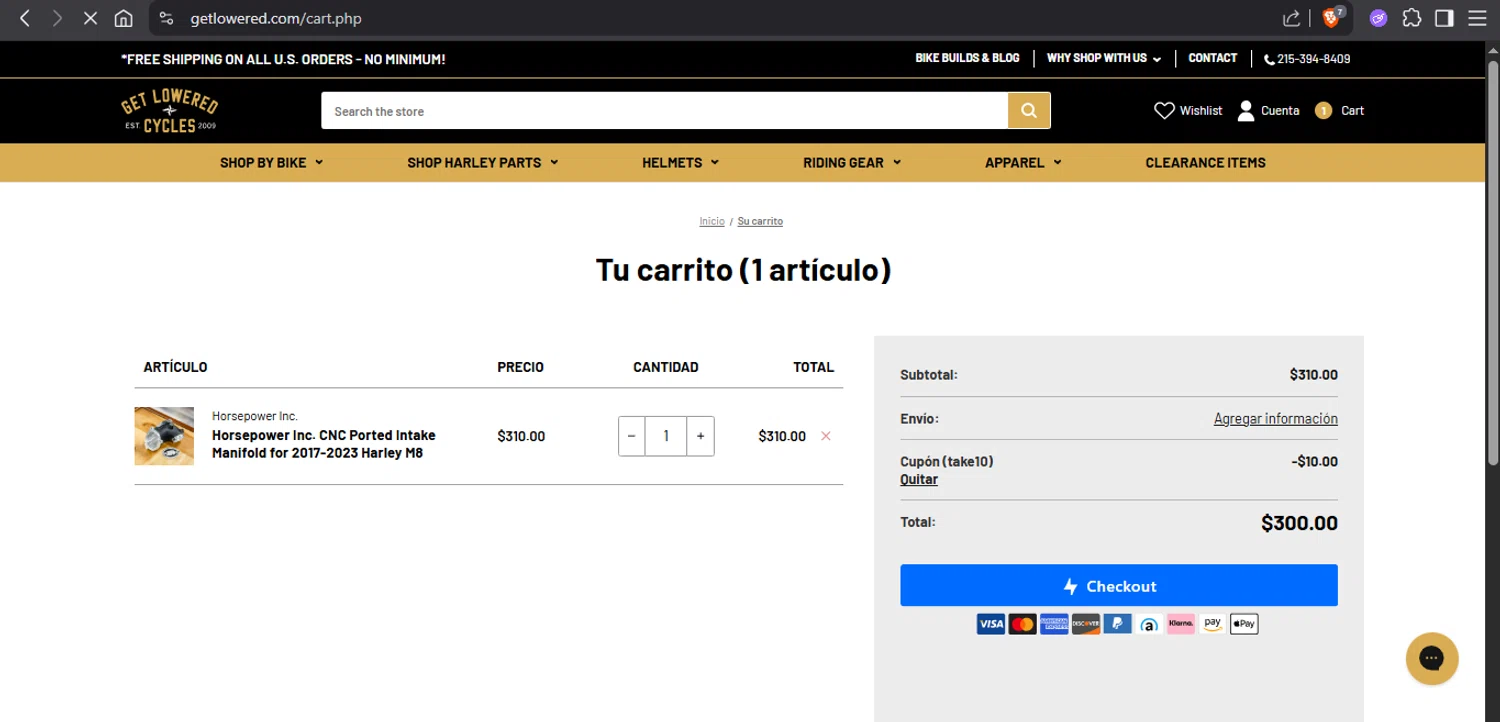Click the PayPal payment icon
The width and height of the screenshot is (1500, 722).
[1117, 624]
